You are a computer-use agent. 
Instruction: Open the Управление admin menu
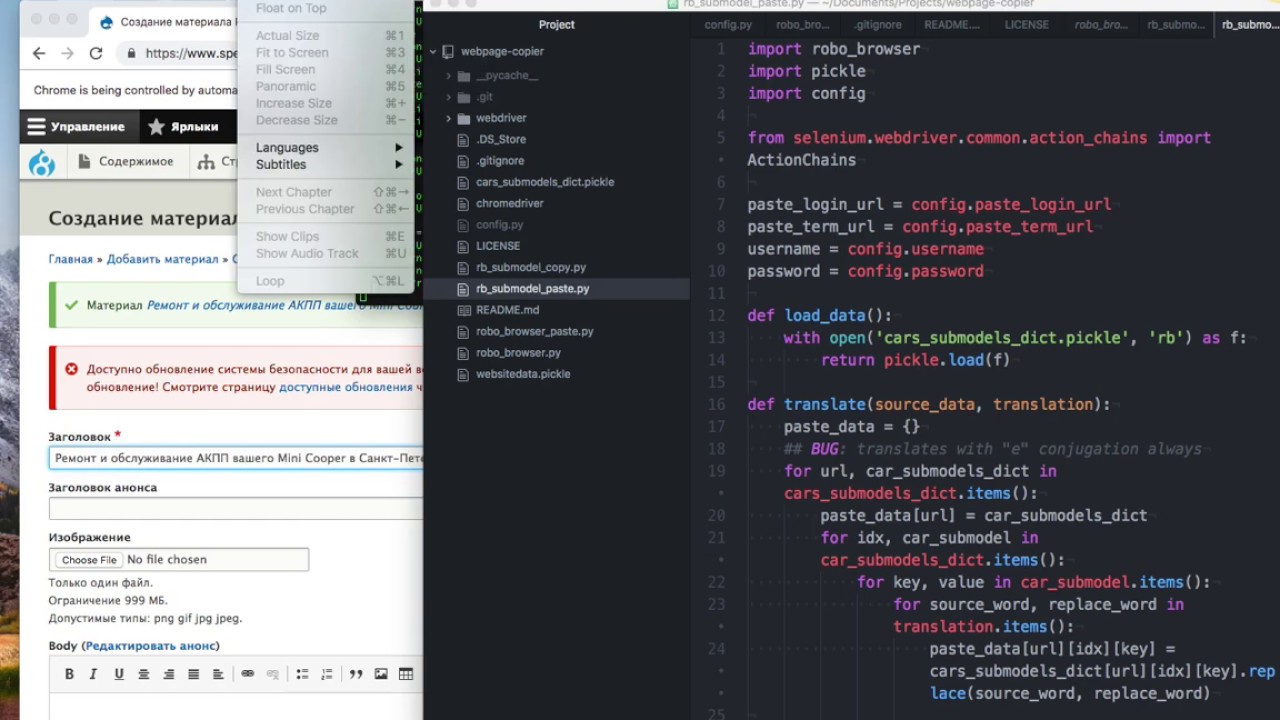tap(77, 127)
